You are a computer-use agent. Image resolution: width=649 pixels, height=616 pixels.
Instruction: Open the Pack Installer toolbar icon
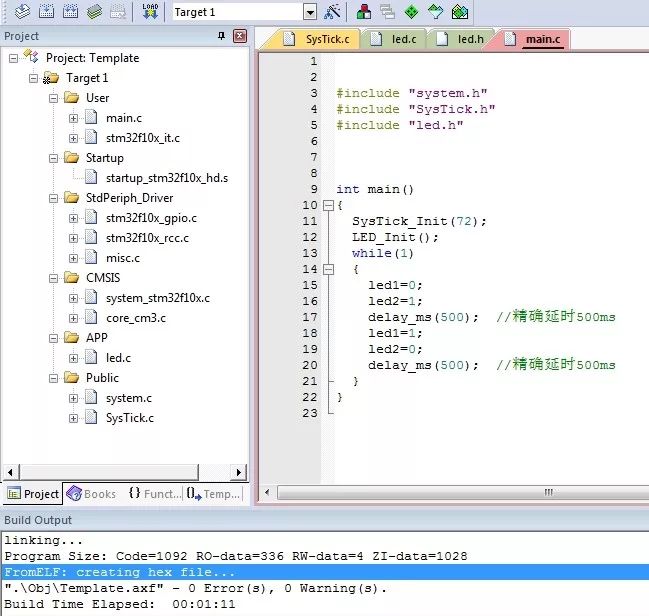point(460,12)
